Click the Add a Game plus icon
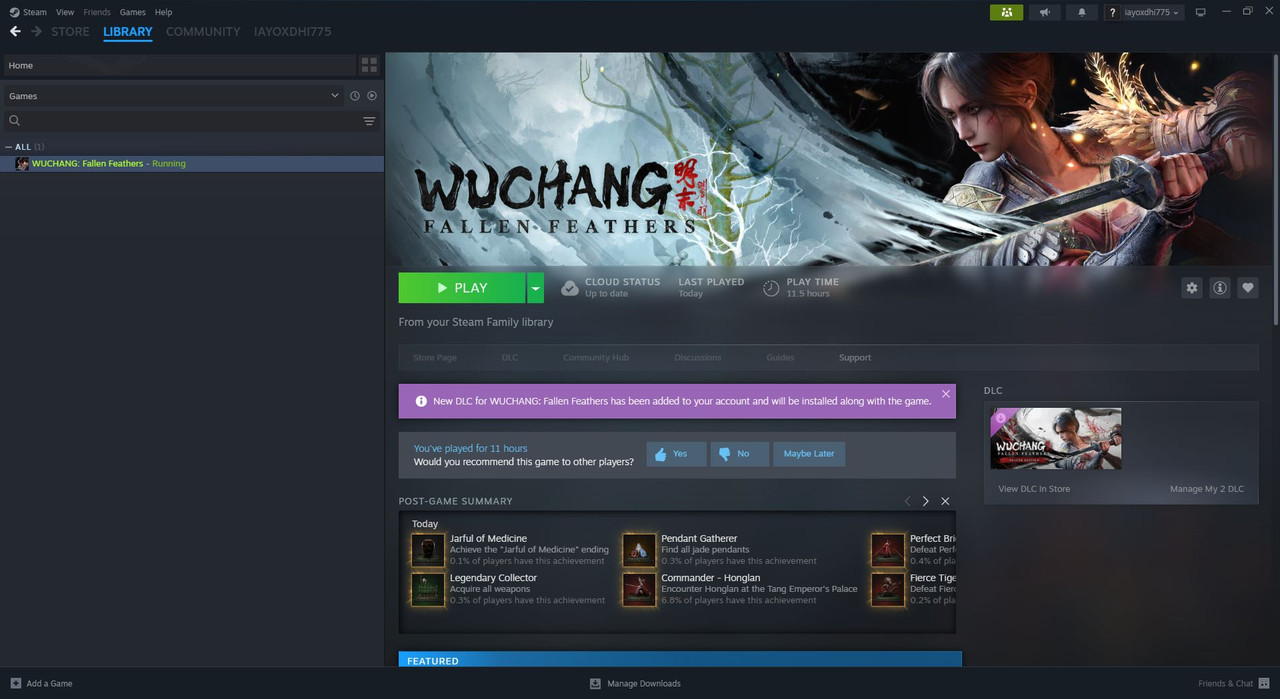 point(15,683)
